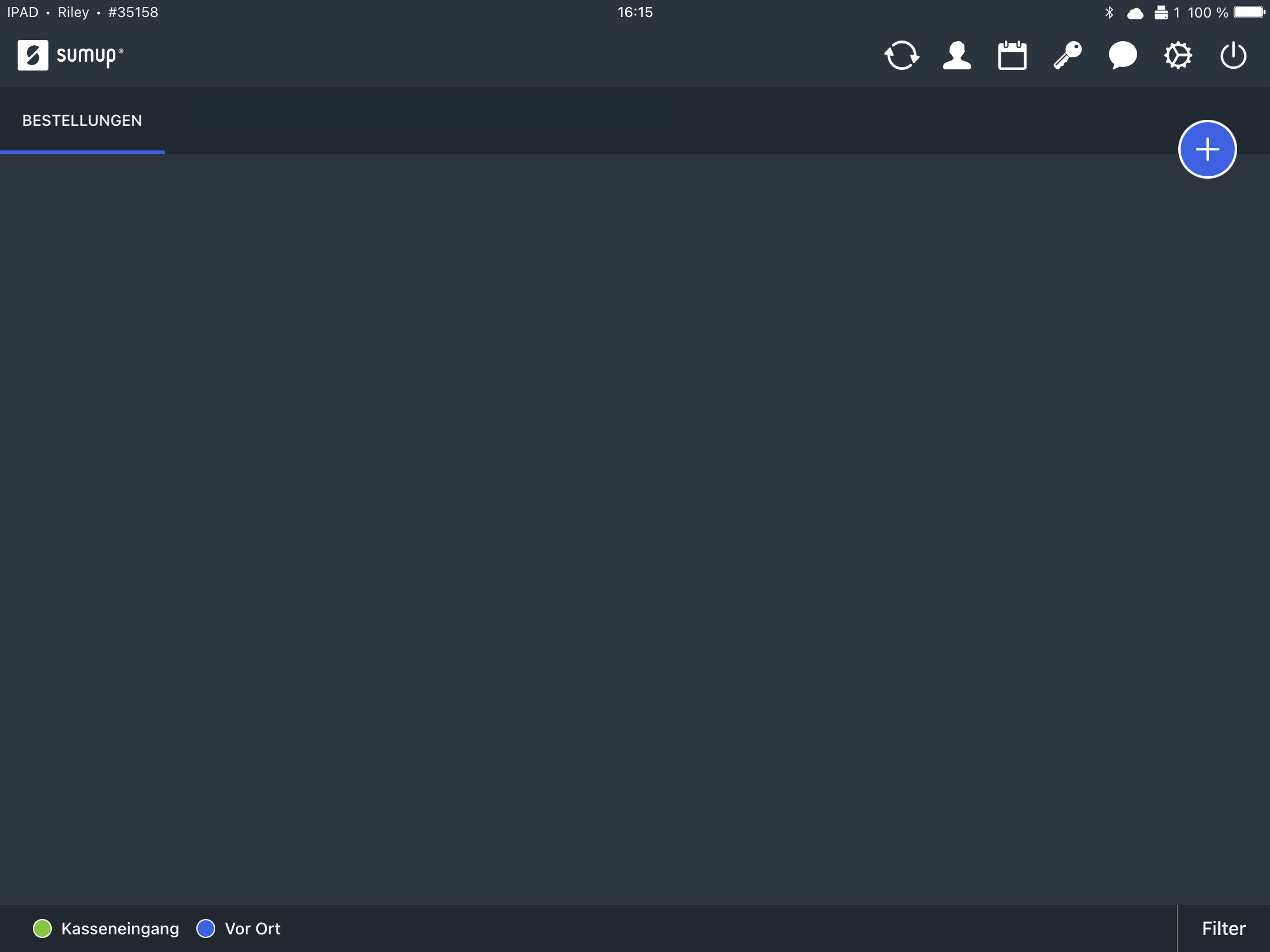This screenshot has height=952, width=1270.
Task: Click the Kasseneingang label
Action: click(120, 928)
